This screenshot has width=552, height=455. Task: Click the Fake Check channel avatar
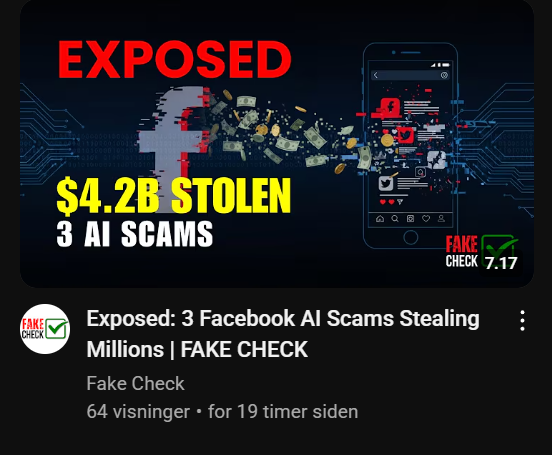(x=45, y=329)
